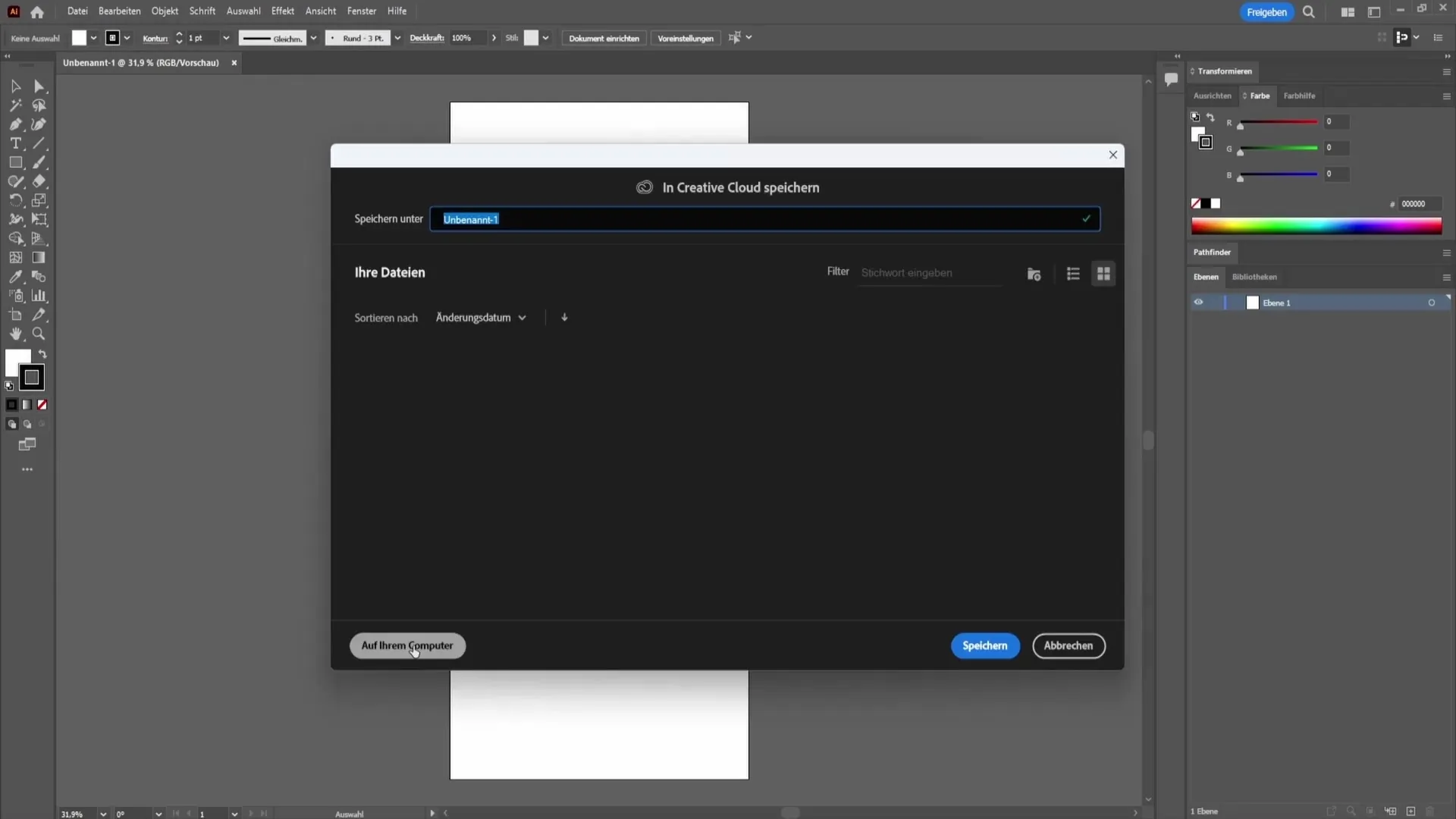Open the Effekt menu

click(x=282, y=11)
